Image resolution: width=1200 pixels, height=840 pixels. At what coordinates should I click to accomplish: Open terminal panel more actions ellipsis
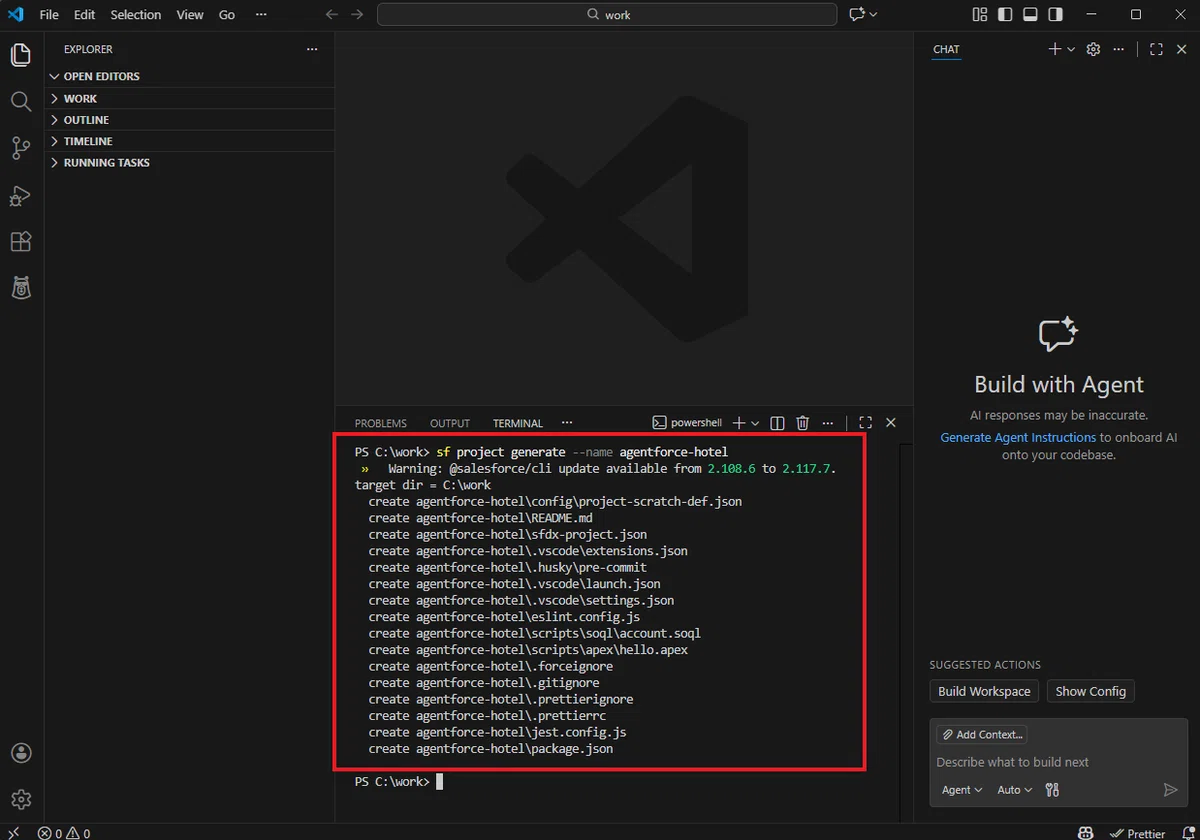point(827,423)
